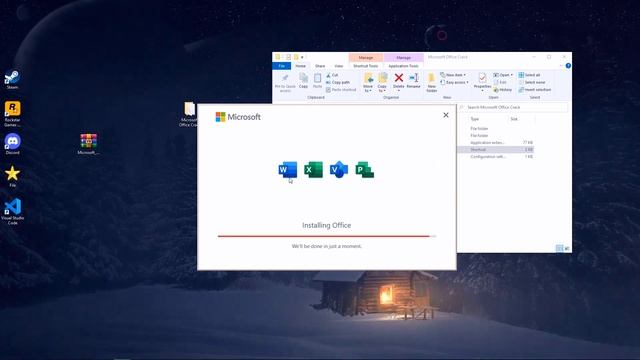Switch to the Share ribbon tab
The width and height of the screenshot is (640, 360).
(320, 66)
